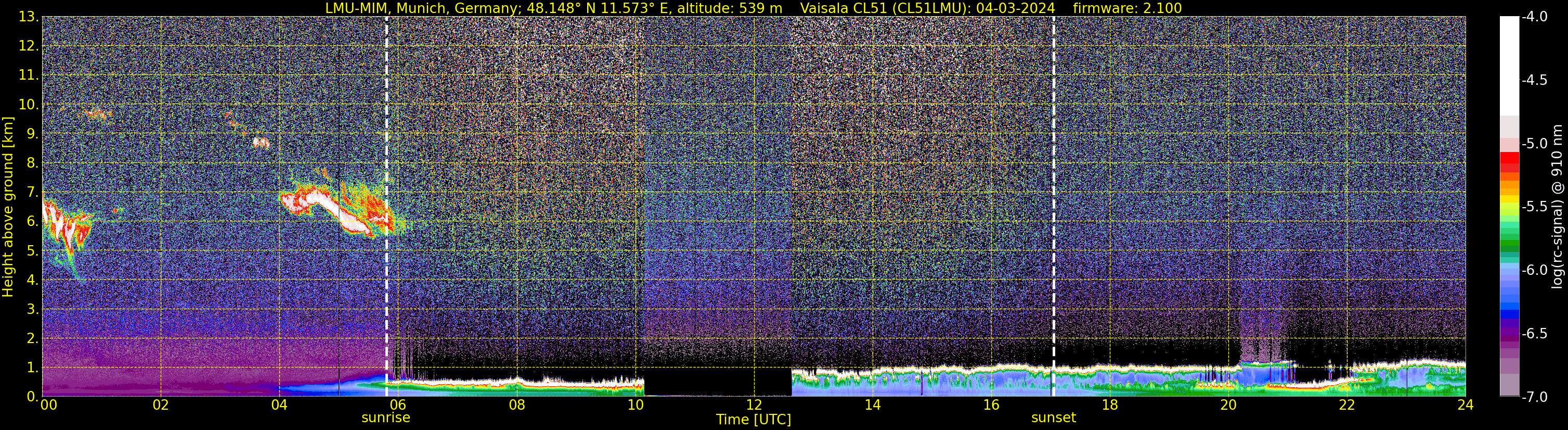Screen dimensions: 1568x430
Task: Click the '4.' height axis tick label
Action: tap(33, 280)
